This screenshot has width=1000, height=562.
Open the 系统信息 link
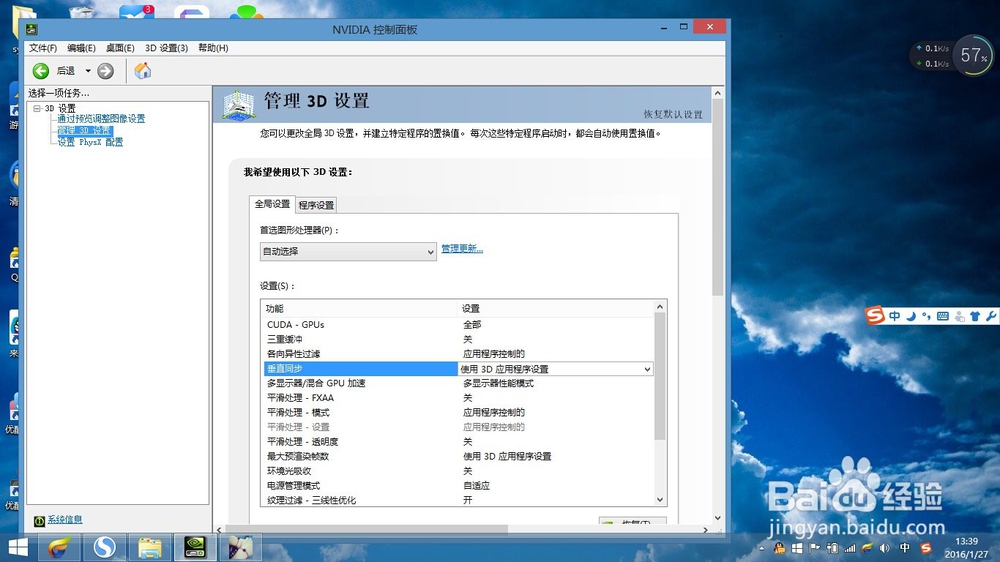click(x=64, y=520)
